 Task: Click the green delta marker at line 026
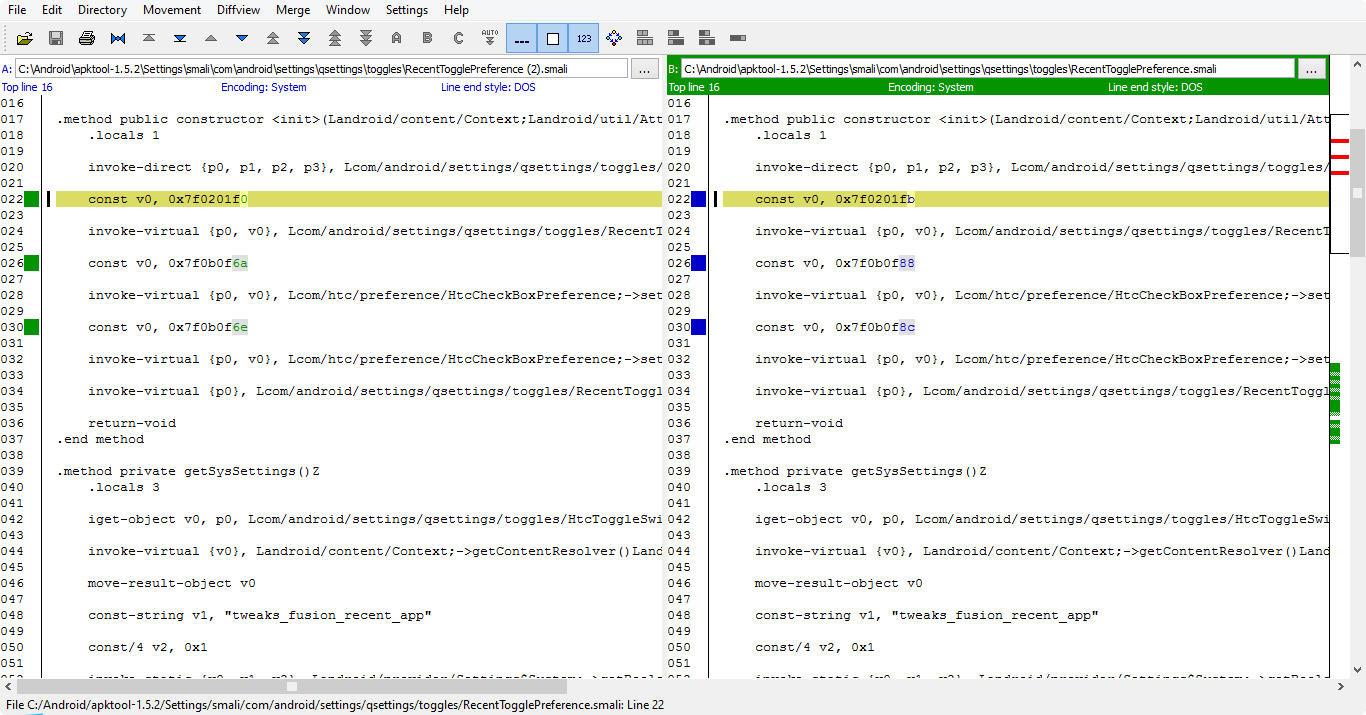[x=32, y=263]
